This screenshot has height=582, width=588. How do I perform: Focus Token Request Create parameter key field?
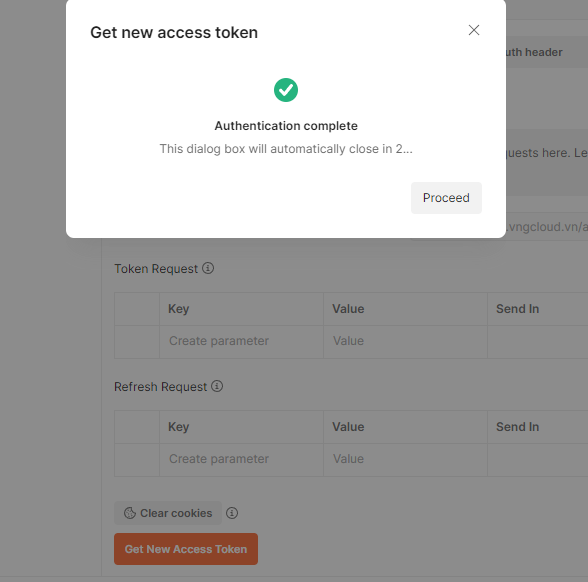click(242, 341)
